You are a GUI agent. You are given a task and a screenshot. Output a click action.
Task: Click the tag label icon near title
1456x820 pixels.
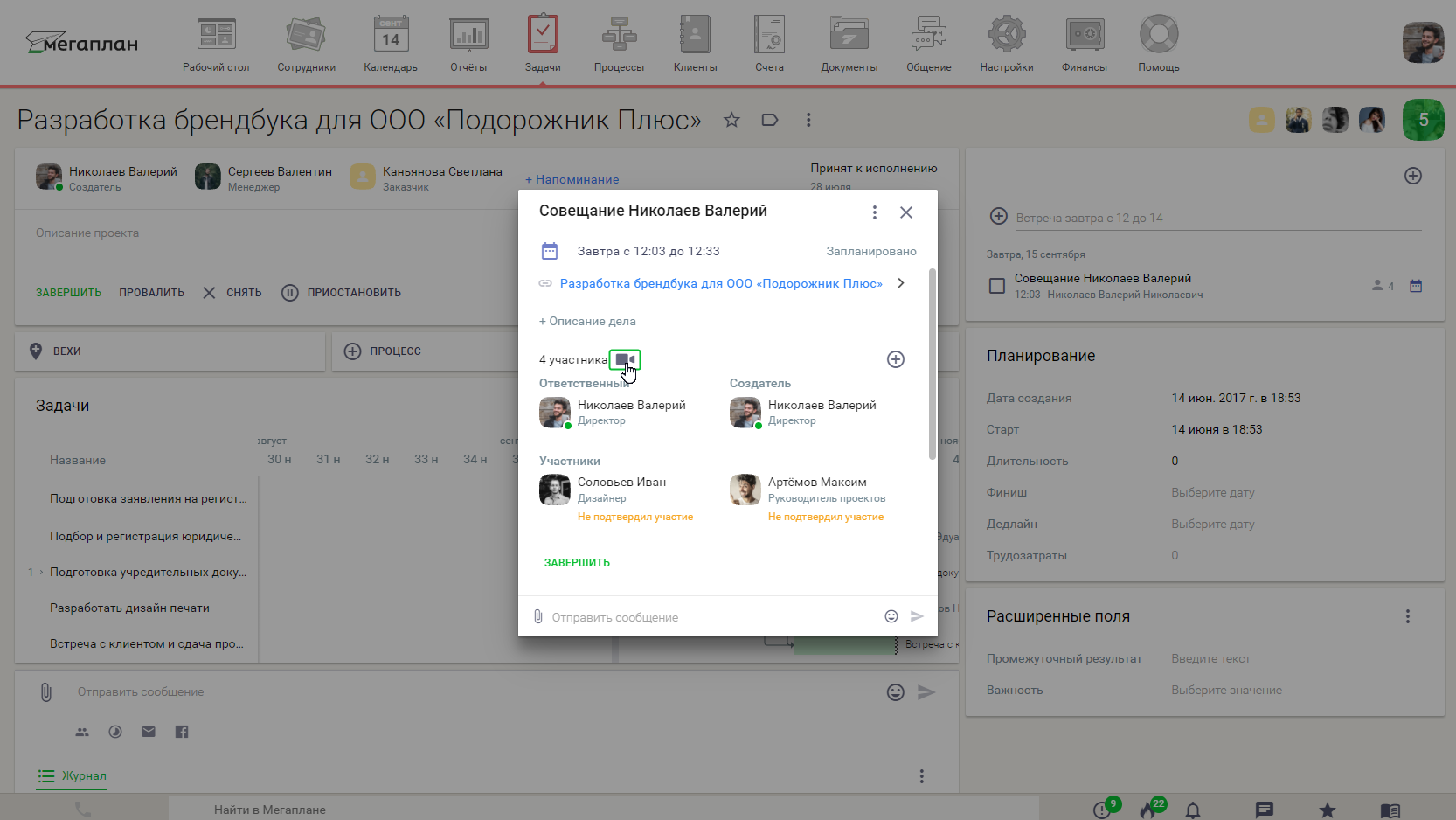pos(770,120)
